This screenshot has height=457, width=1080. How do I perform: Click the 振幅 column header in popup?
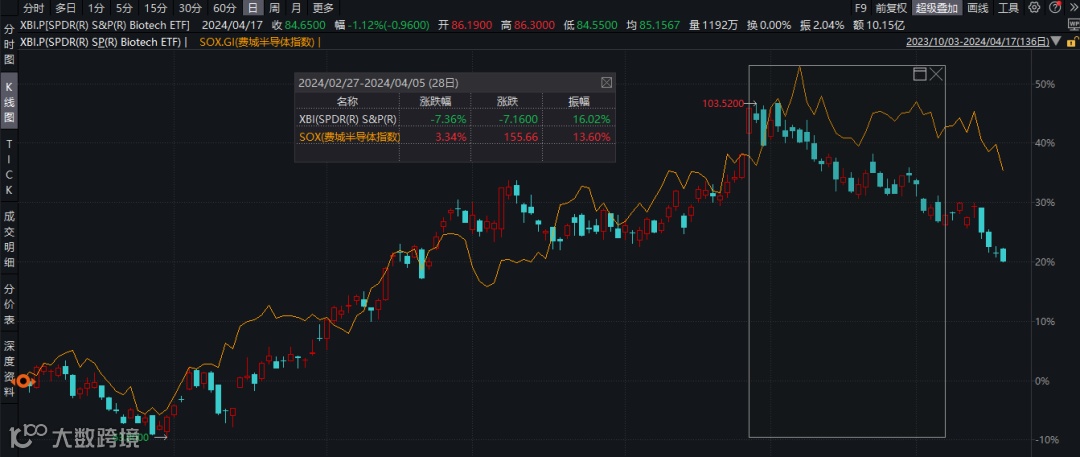(579, 101)
